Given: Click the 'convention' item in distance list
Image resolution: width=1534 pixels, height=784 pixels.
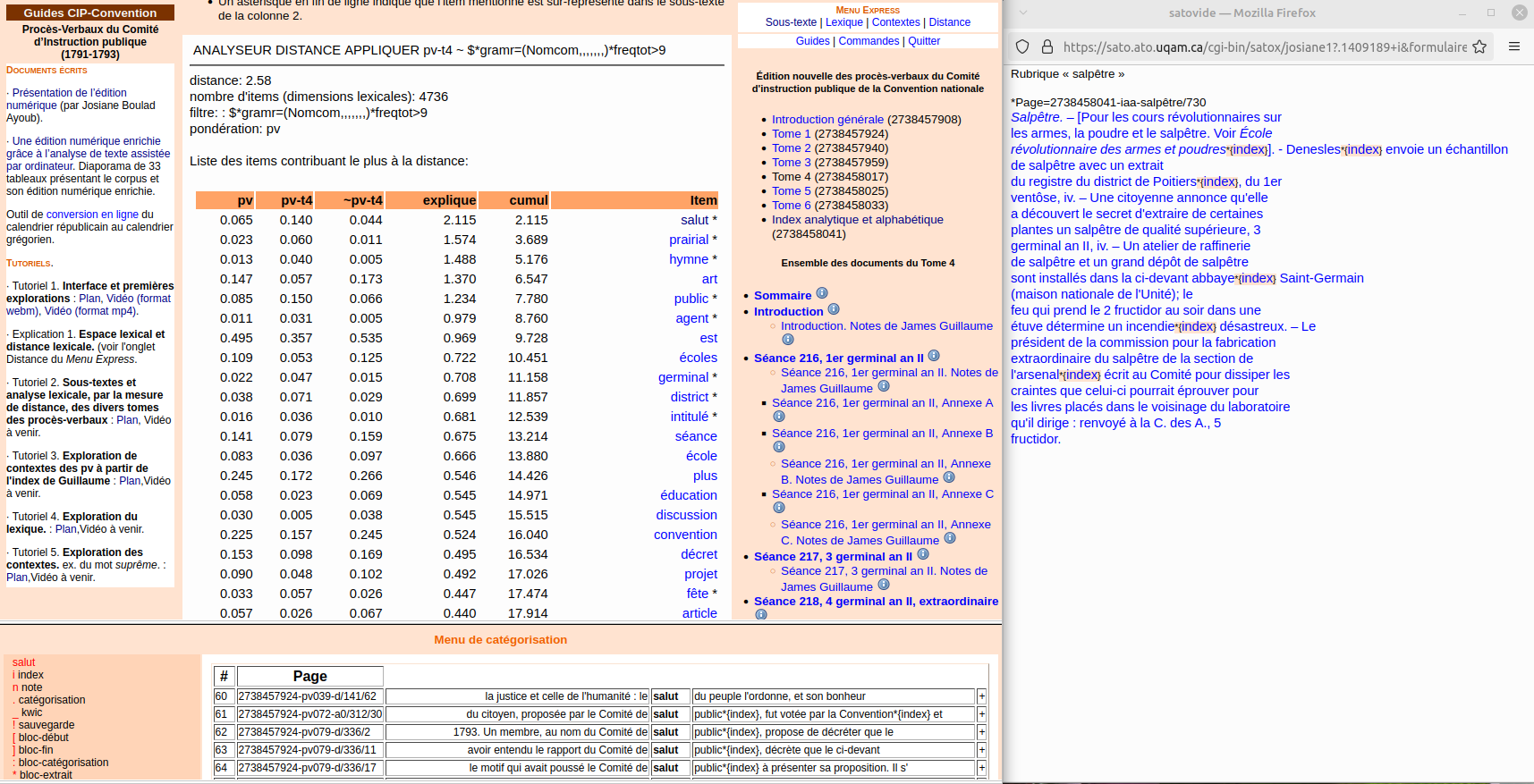Looking at the screenshot, I should point(685,535).
